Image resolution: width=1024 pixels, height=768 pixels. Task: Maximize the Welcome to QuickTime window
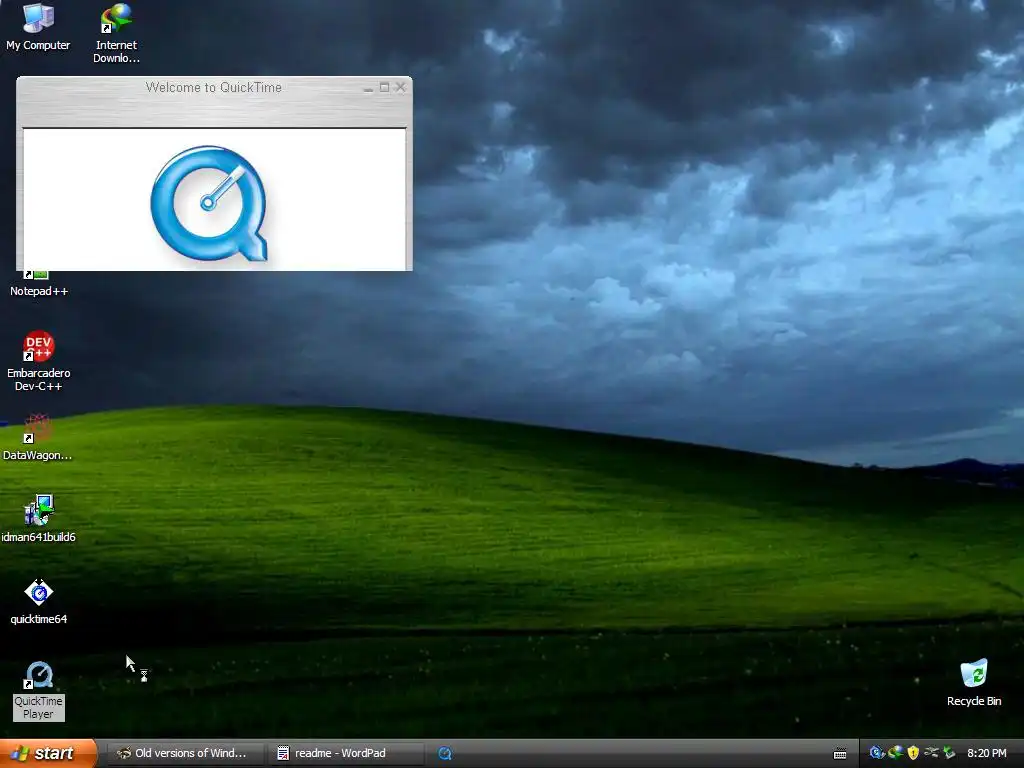coord(385,88)
